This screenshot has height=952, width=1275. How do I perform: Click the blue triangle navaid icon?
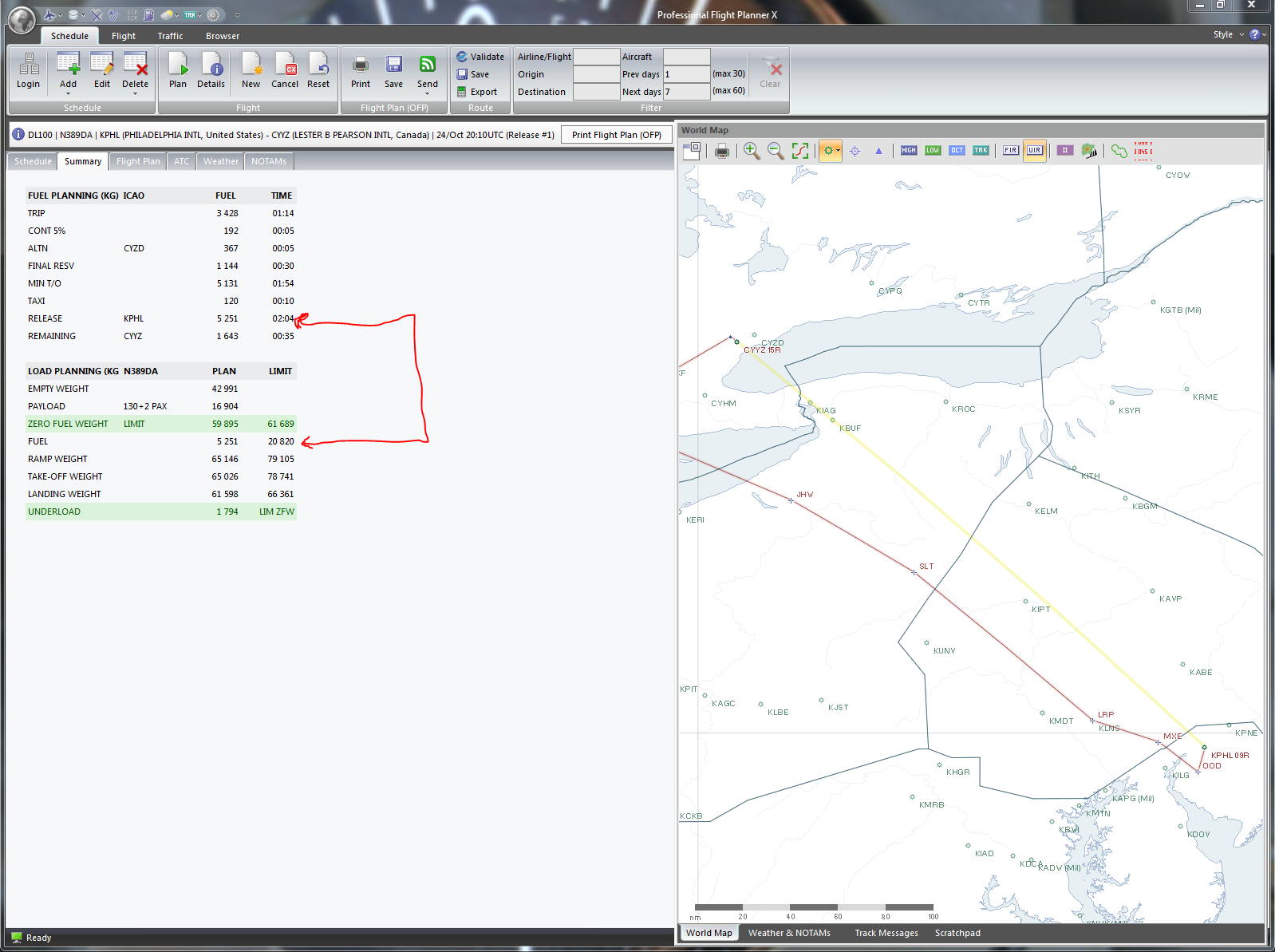pos(879,151)
